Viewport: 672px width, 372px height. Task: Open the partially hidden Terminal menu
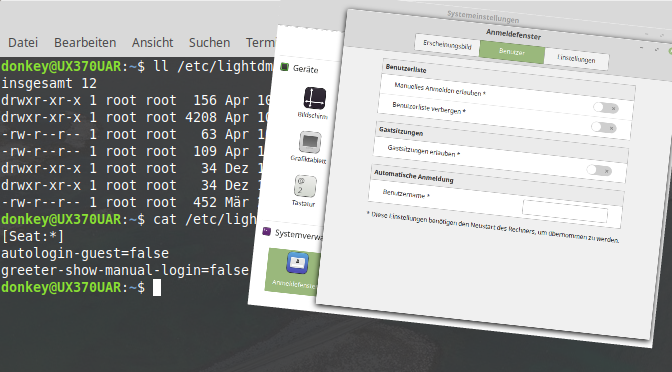pyautogui.click(x=261, y=42)
